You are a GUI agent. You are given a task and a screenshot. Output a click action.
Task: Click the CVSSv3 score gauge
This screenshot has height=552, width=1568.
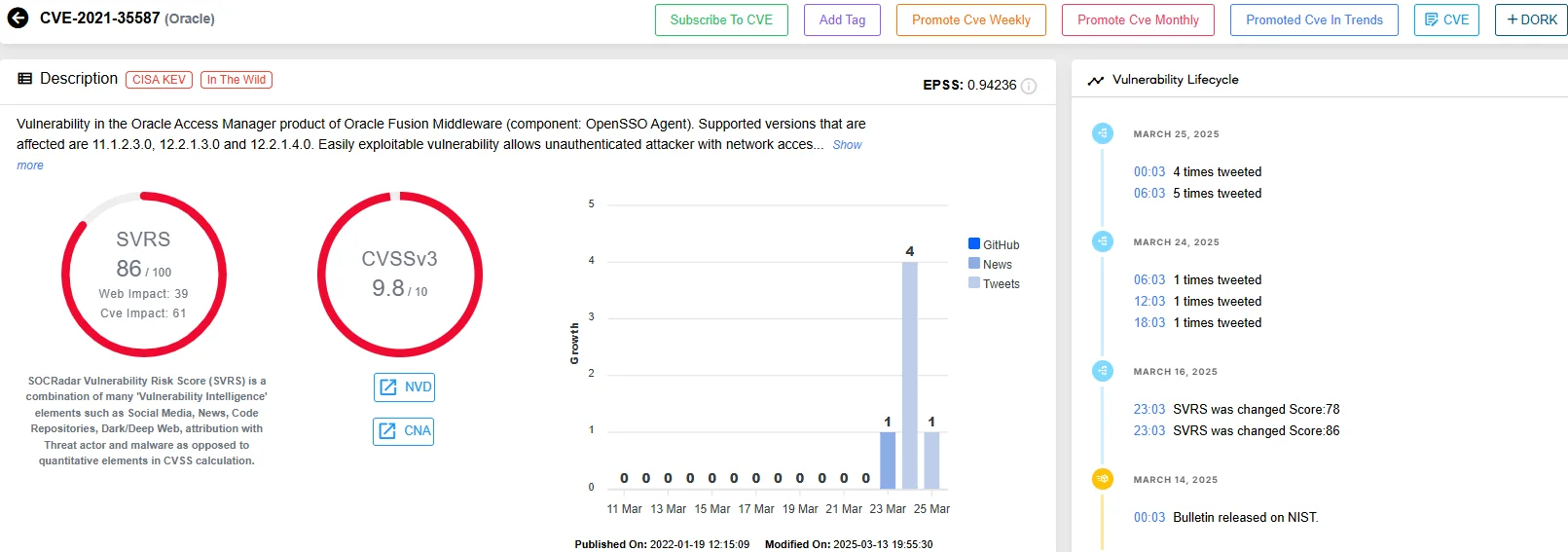pos(400,275)
